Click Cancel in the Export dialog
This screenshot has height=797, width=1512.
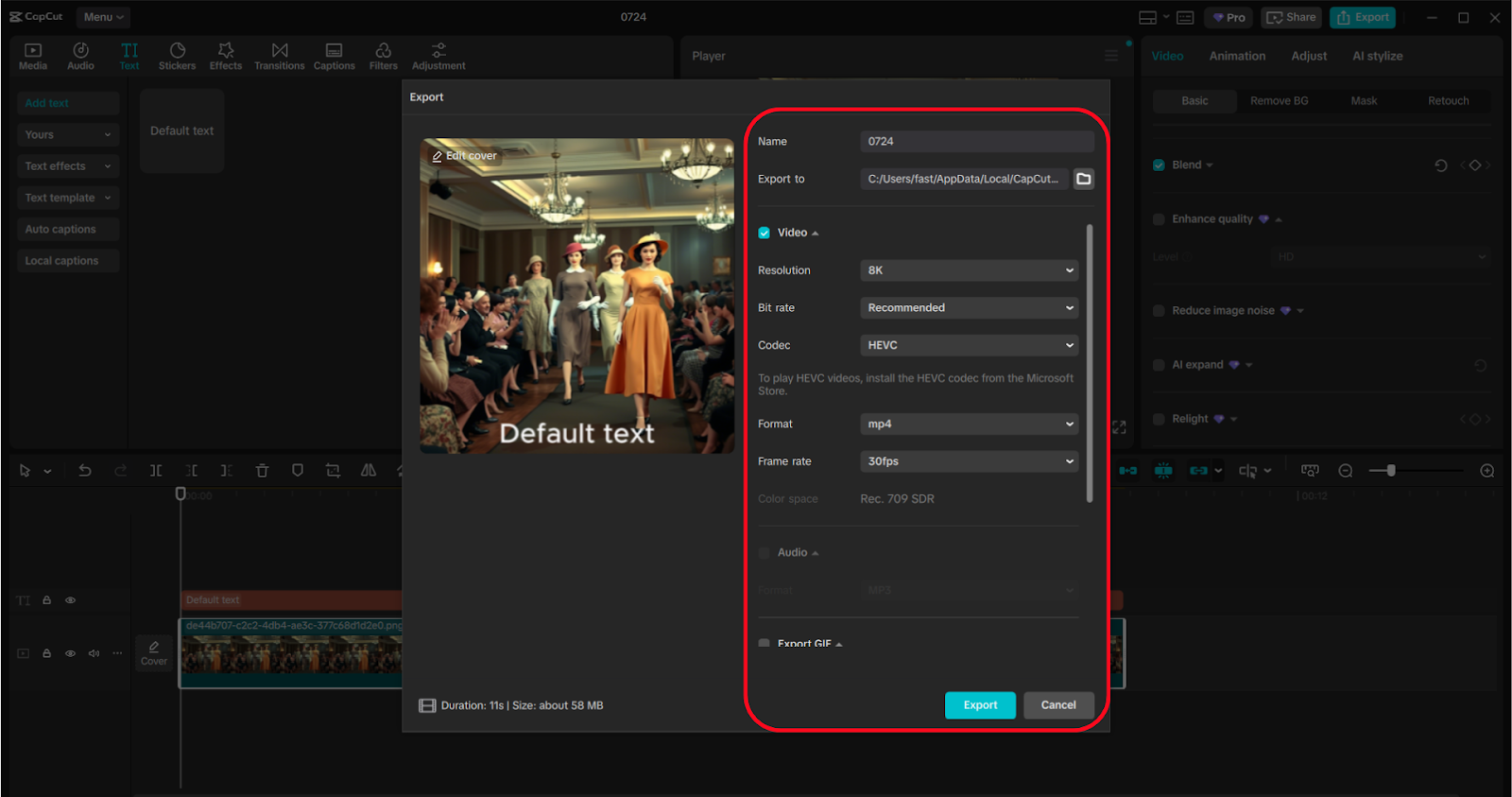tap(1058, 705)
